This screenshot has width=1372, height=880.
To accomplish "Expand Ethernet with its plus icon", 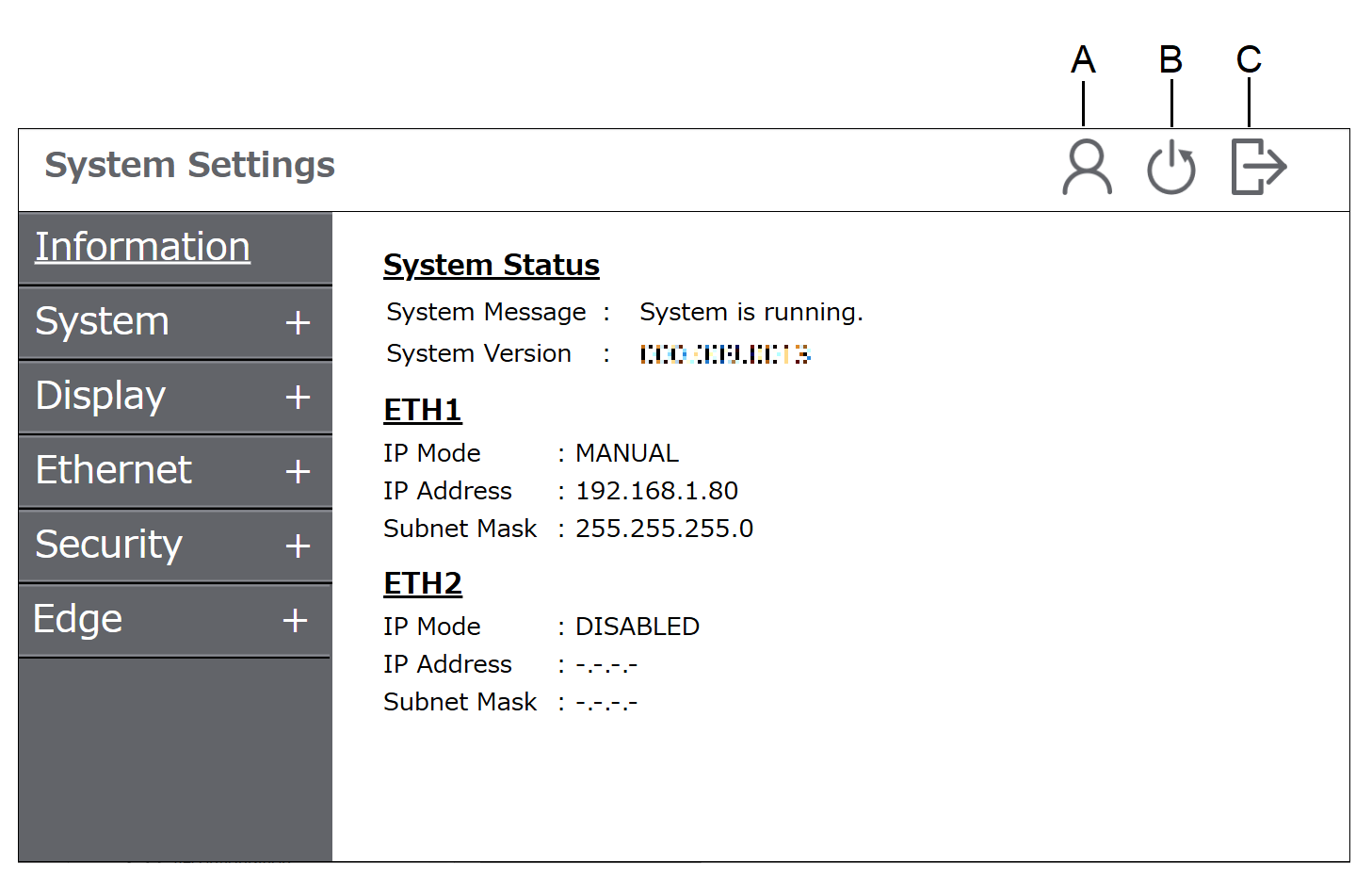I will [298, 471].
